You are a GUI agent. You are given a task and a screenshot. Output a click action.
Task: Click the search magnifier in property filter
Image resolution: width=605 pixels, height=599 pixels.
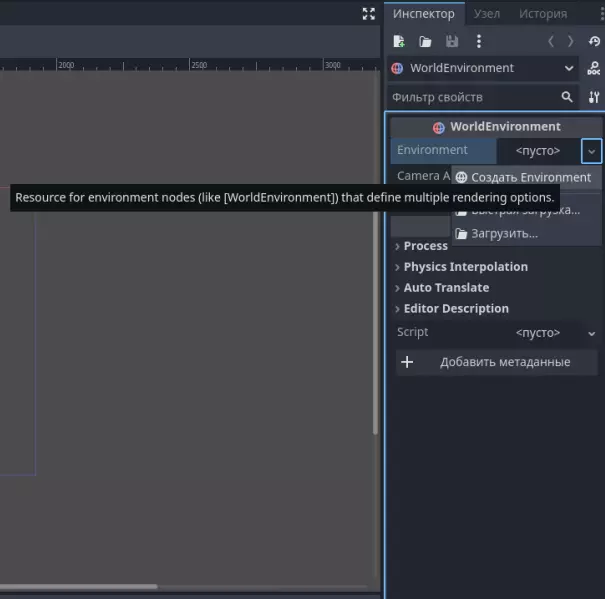click(567, 97)
